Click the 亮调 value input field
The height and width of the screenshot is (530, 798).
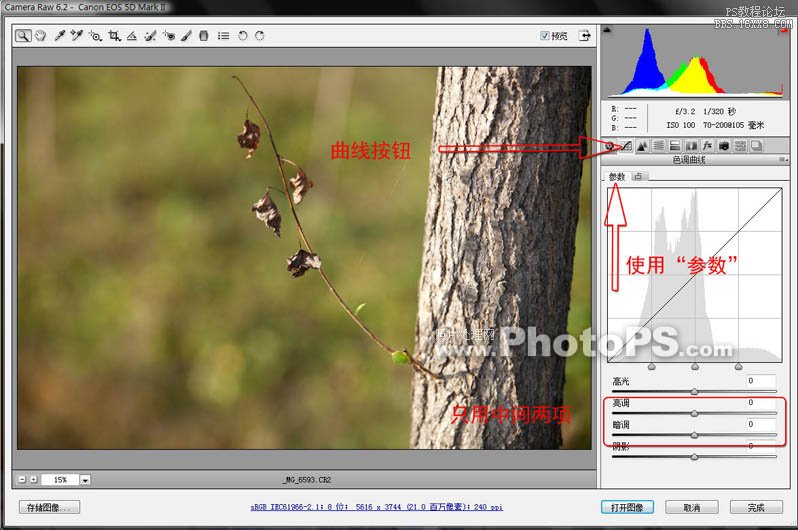[761, 403]
